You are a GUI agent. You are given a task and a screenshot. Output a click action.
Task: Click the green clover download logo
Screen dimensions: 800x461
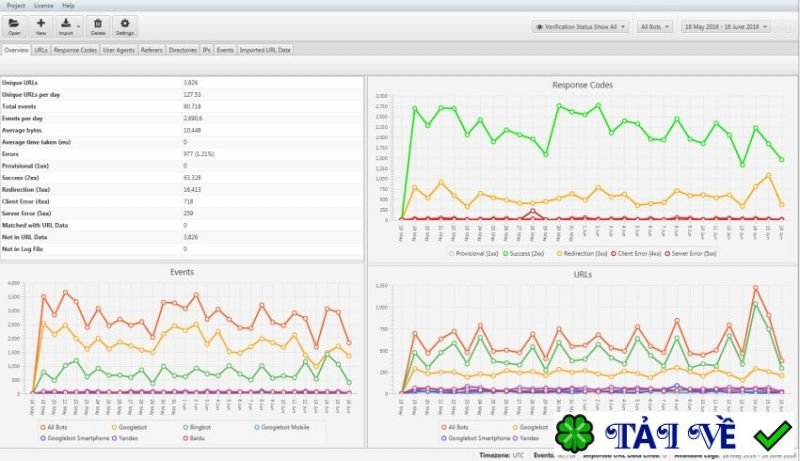pos(575,434)
